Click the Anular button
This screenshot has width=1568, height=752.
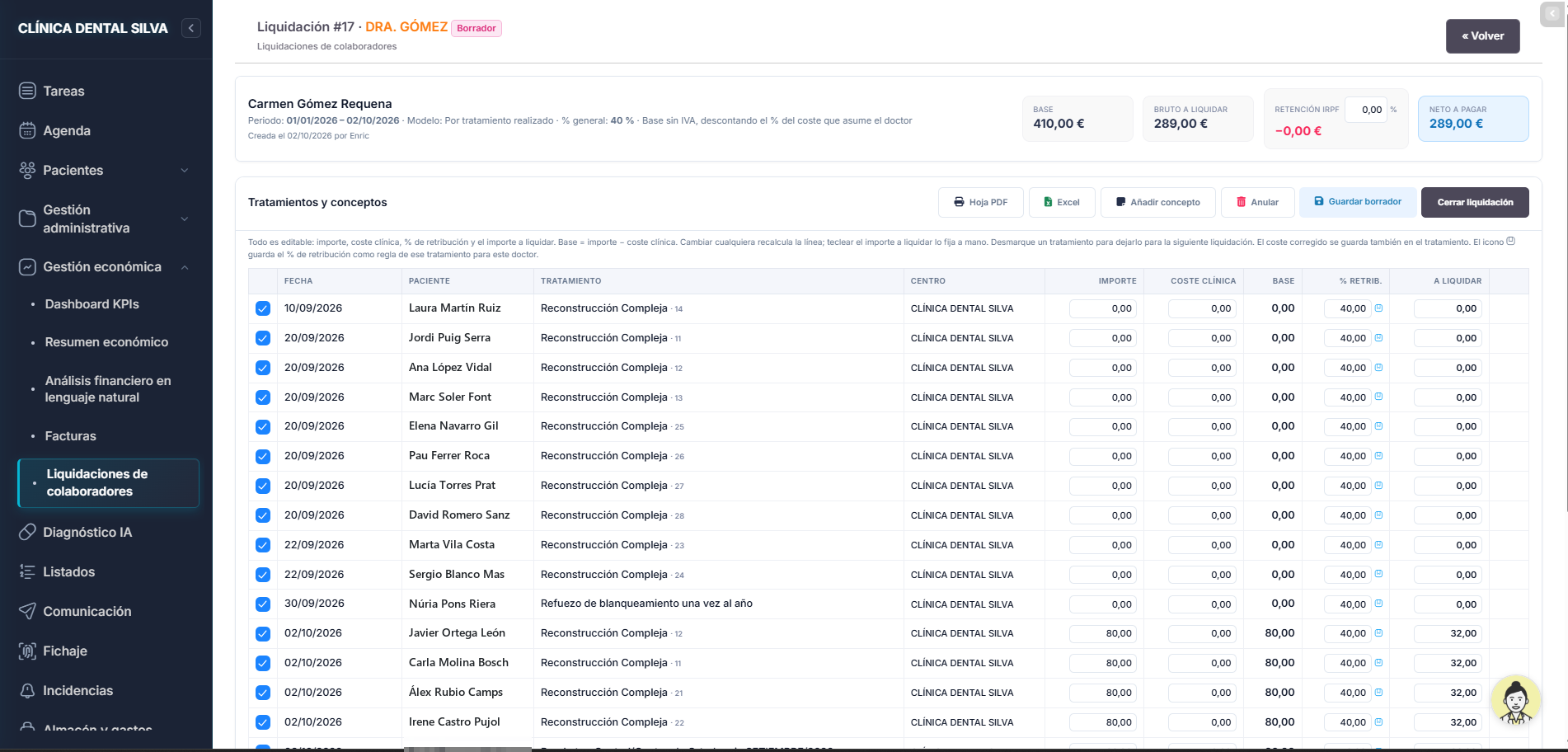(x=1257, y=202)
